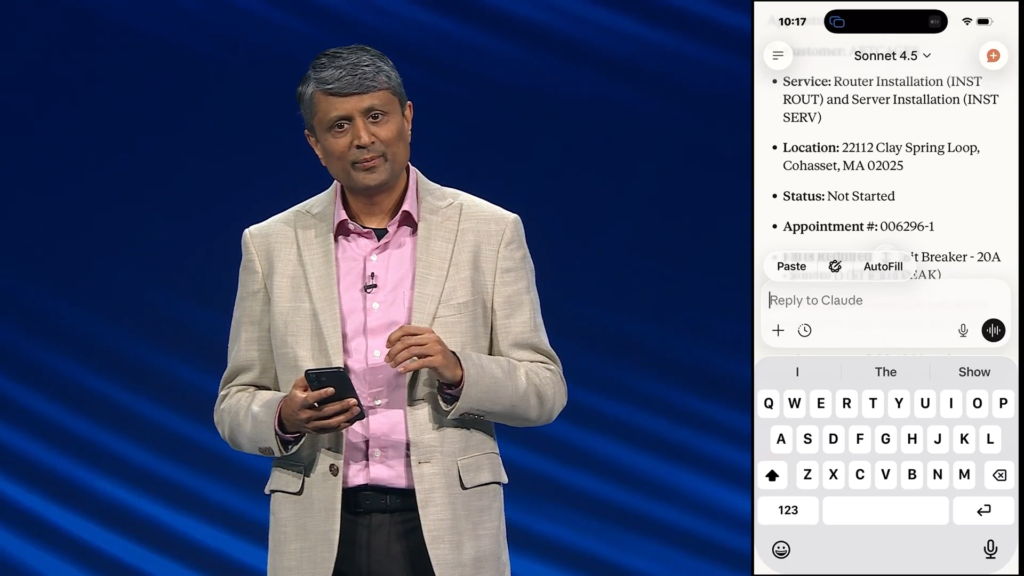Tap the scan text icon in popup
Image resolution: width=1024 pixels, height=576 pixels.
835,266
